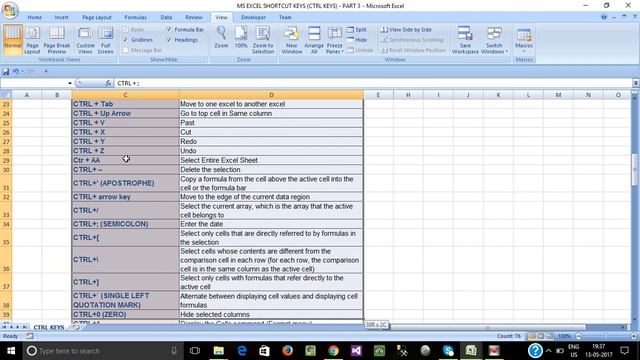Open File Explorer from taskbar
640x360 pixels.
[x=219, y=351]
